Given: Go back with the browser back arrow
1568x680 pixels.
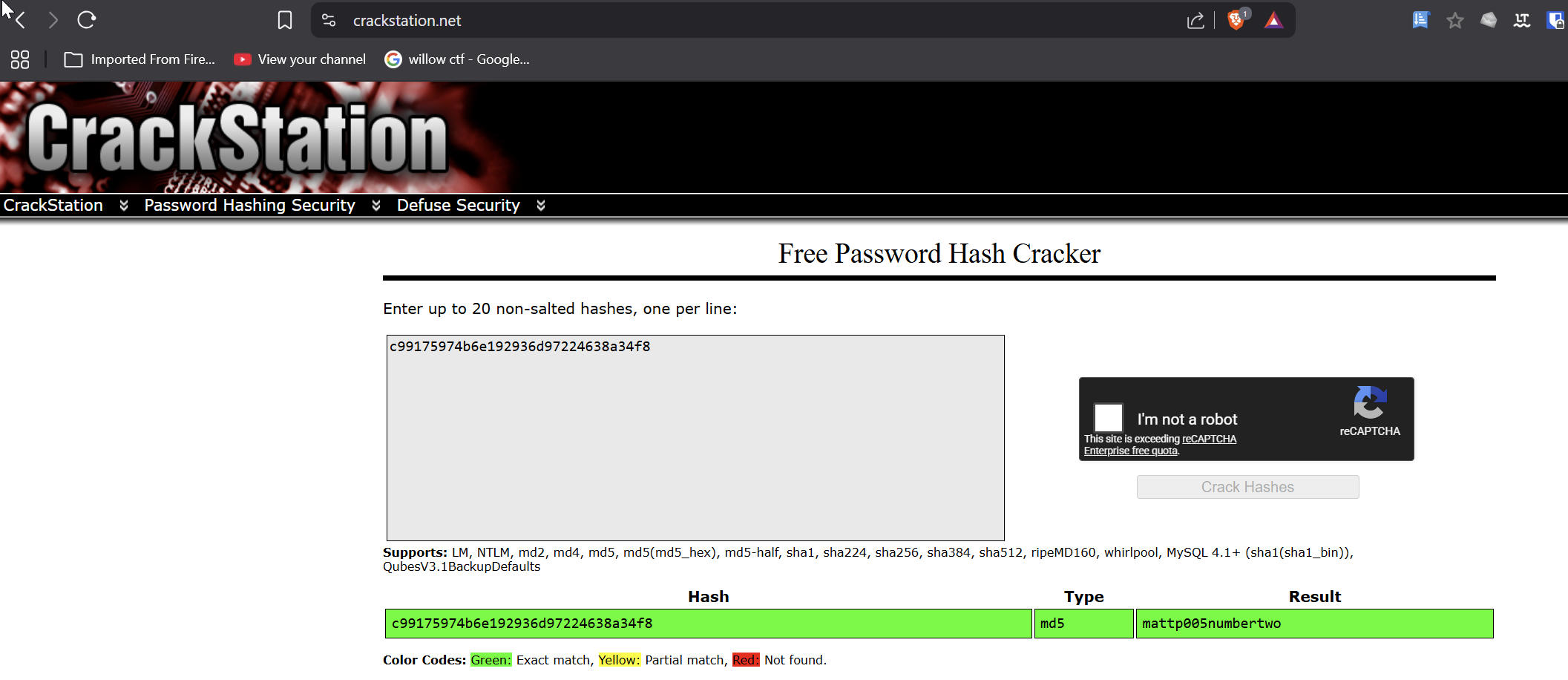Looking at the screenshot, I should [20, 20].
